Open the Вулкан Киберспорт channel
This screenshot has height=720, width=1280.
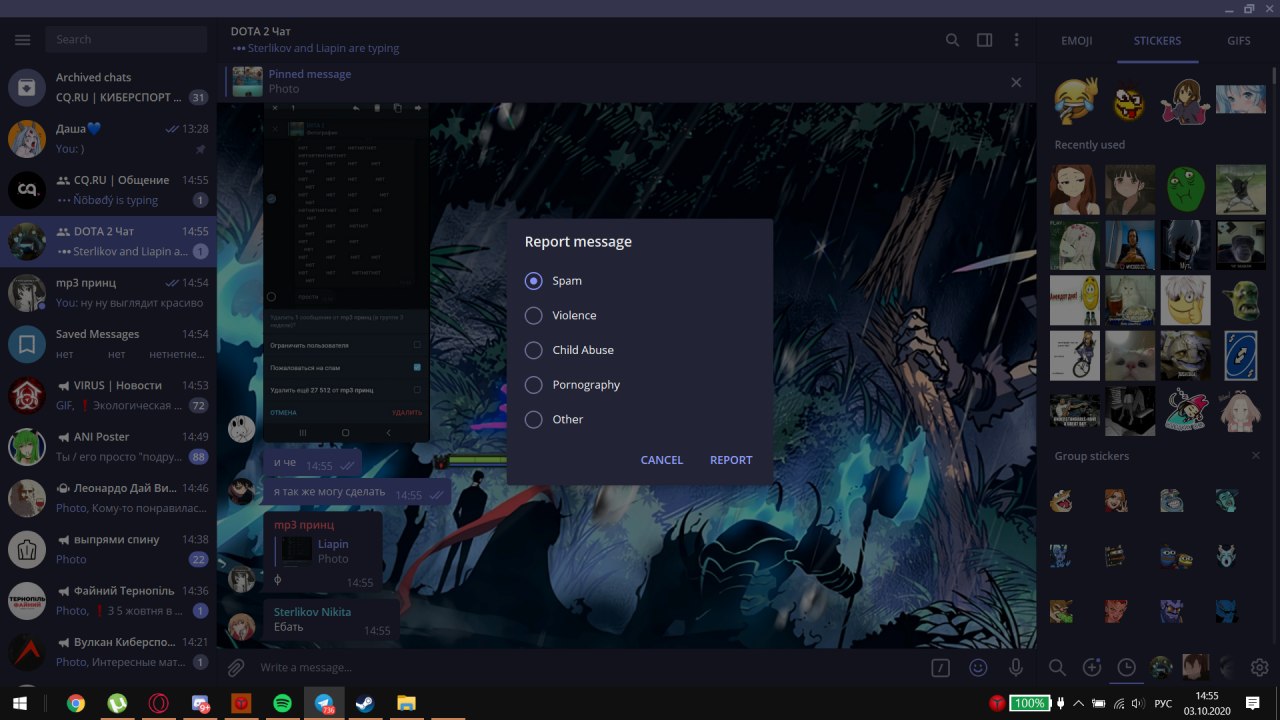(108, 651)
